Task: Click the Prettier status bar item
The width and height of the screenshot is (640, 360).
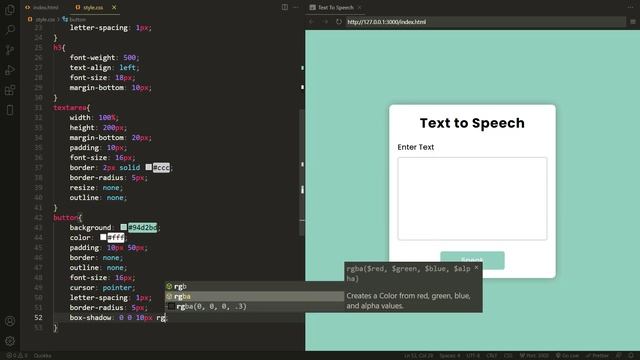Action: click(x=597, y=356)
